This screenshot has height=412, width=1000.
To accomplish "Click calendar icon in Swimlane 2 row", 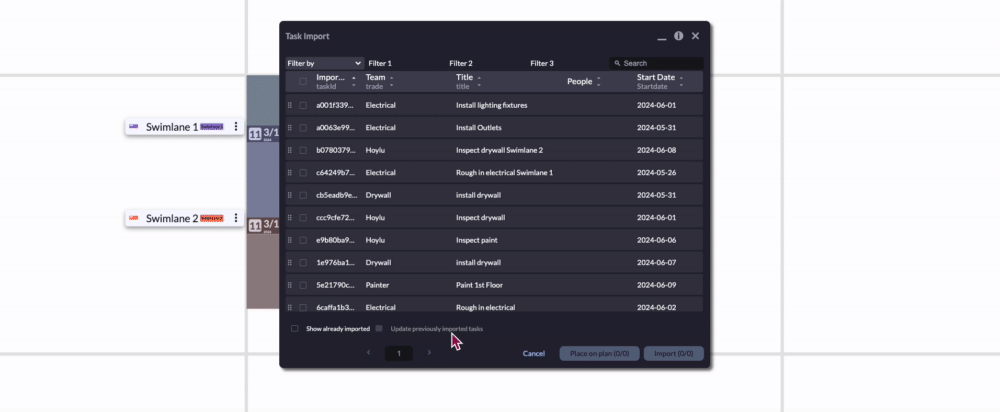I will click(254, 226).
